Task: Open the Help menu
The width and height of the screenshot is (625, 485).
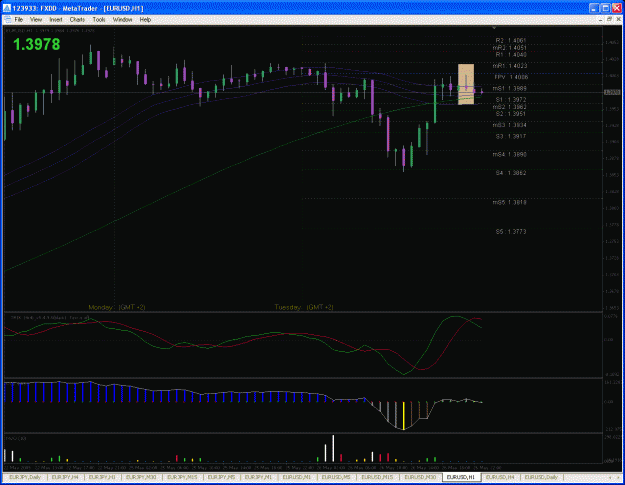Action: pos(145,20)
